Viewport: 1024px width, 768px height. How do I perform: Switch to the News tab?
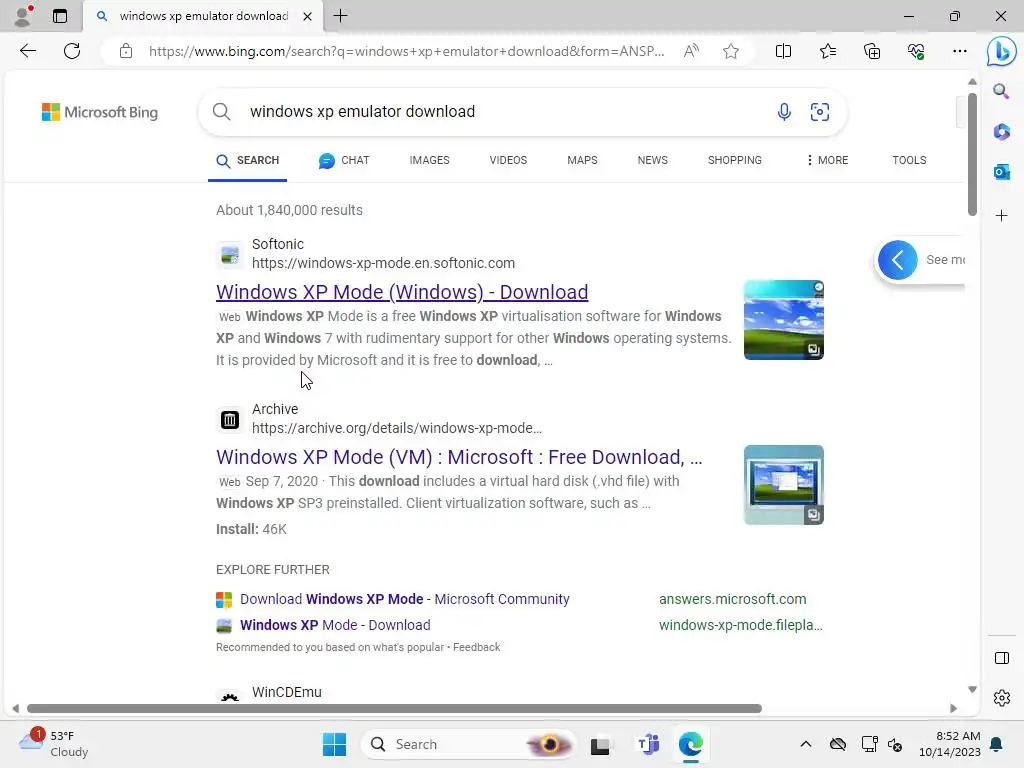pyautogui.click(x=652, y=161)
